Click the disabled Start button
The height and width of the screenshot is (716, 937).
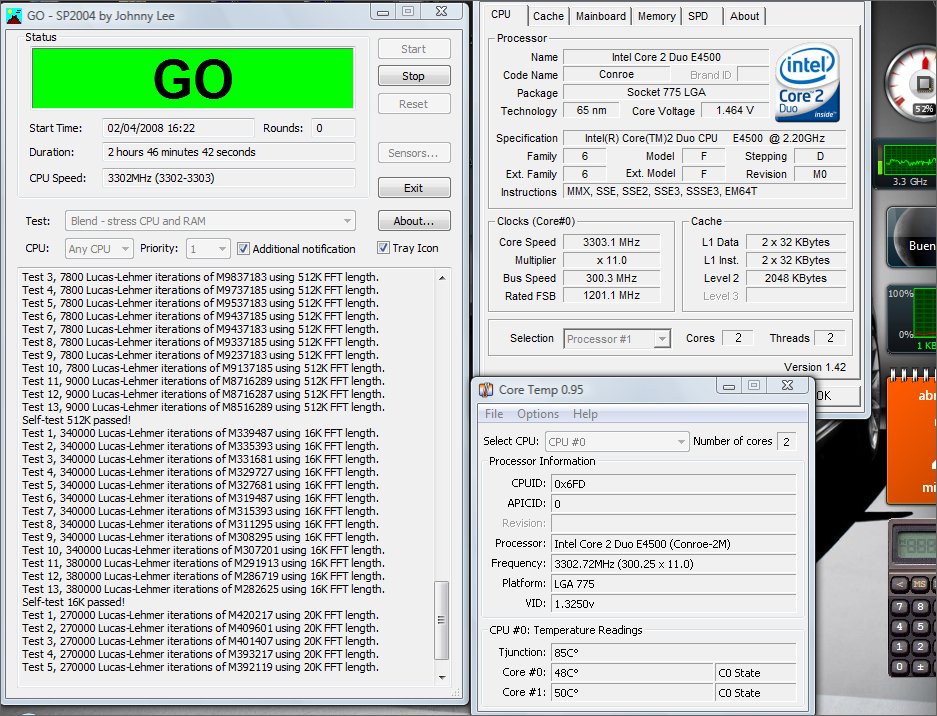414,49
